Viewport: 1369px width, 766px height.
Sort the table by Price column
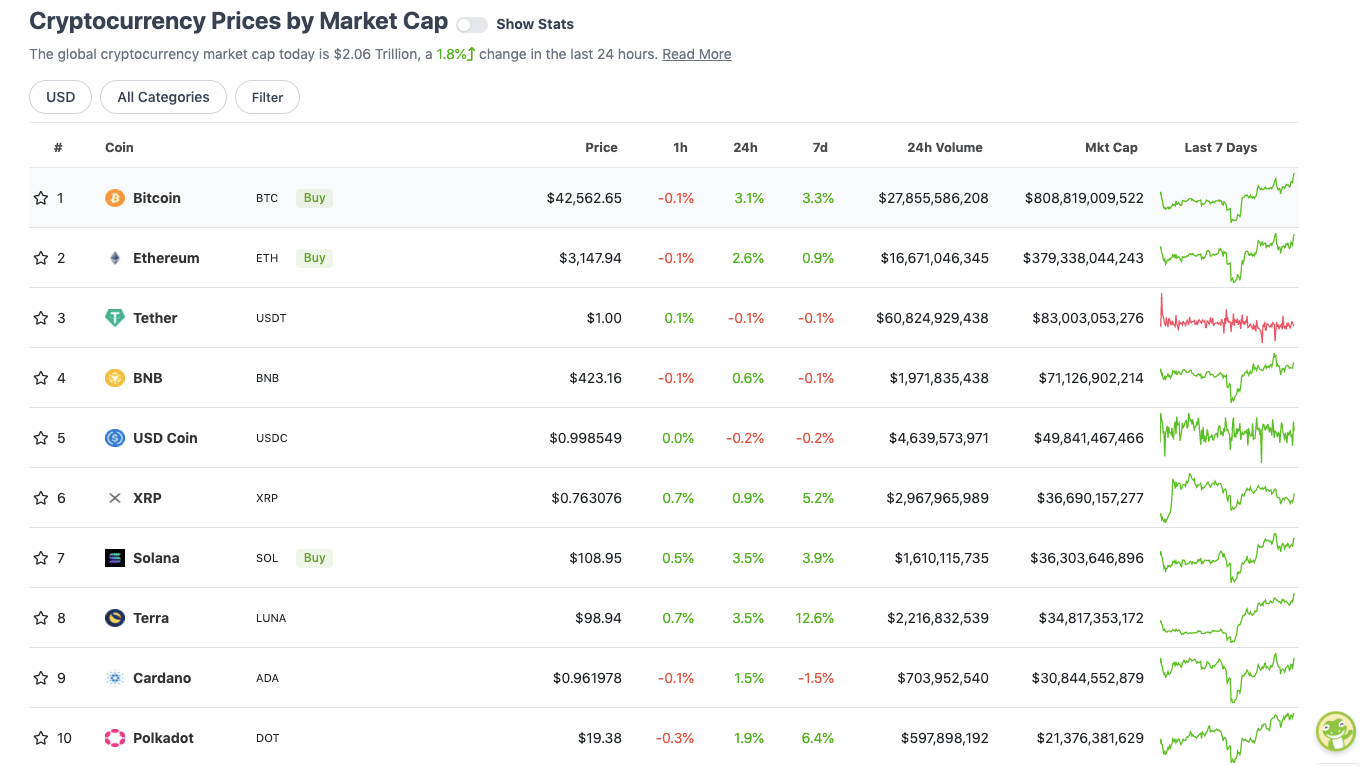[601, 147]
